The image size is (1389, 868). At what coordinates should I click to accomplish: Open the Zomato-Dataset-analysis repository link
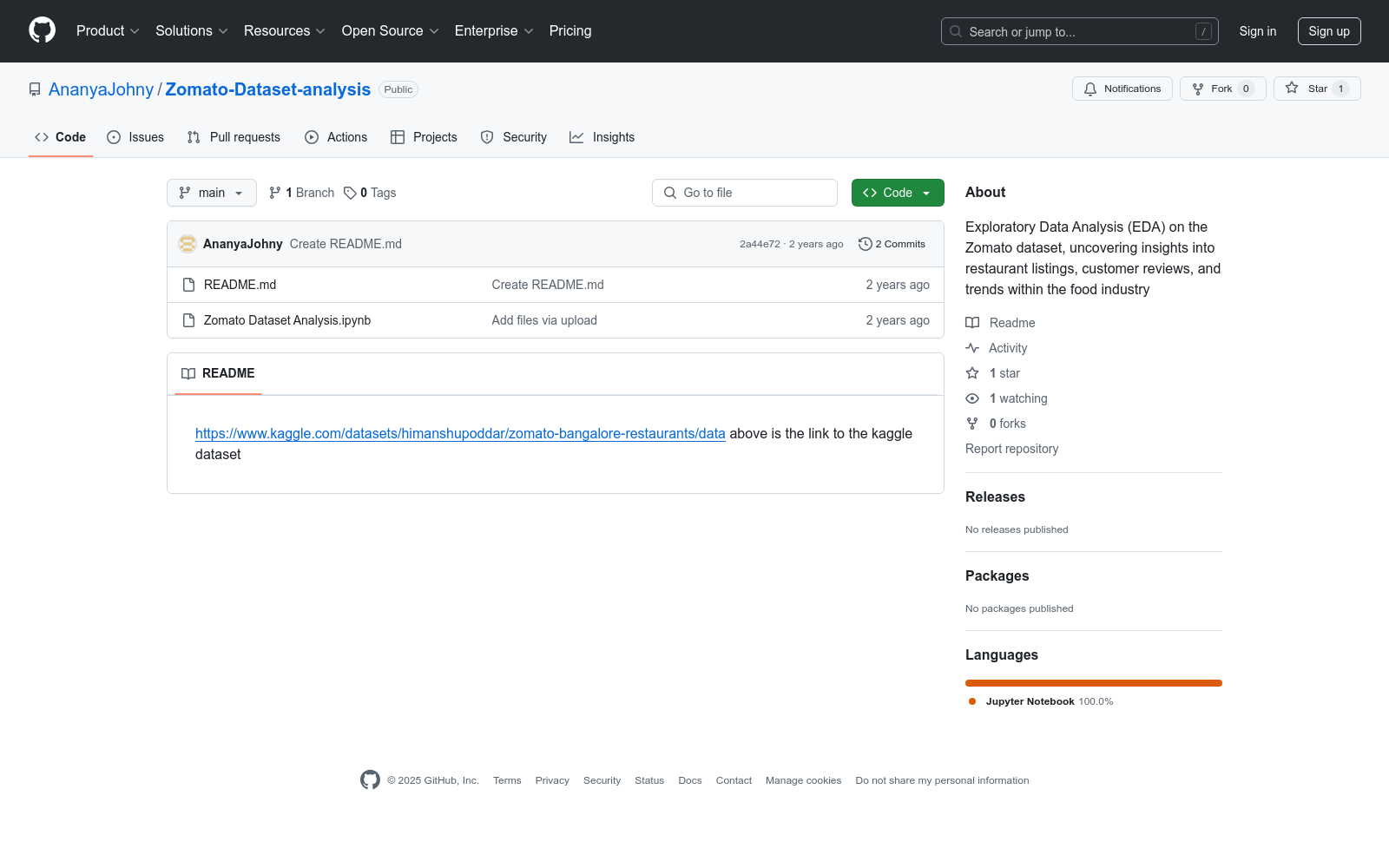pyautogui.click(x=268, y=89)
